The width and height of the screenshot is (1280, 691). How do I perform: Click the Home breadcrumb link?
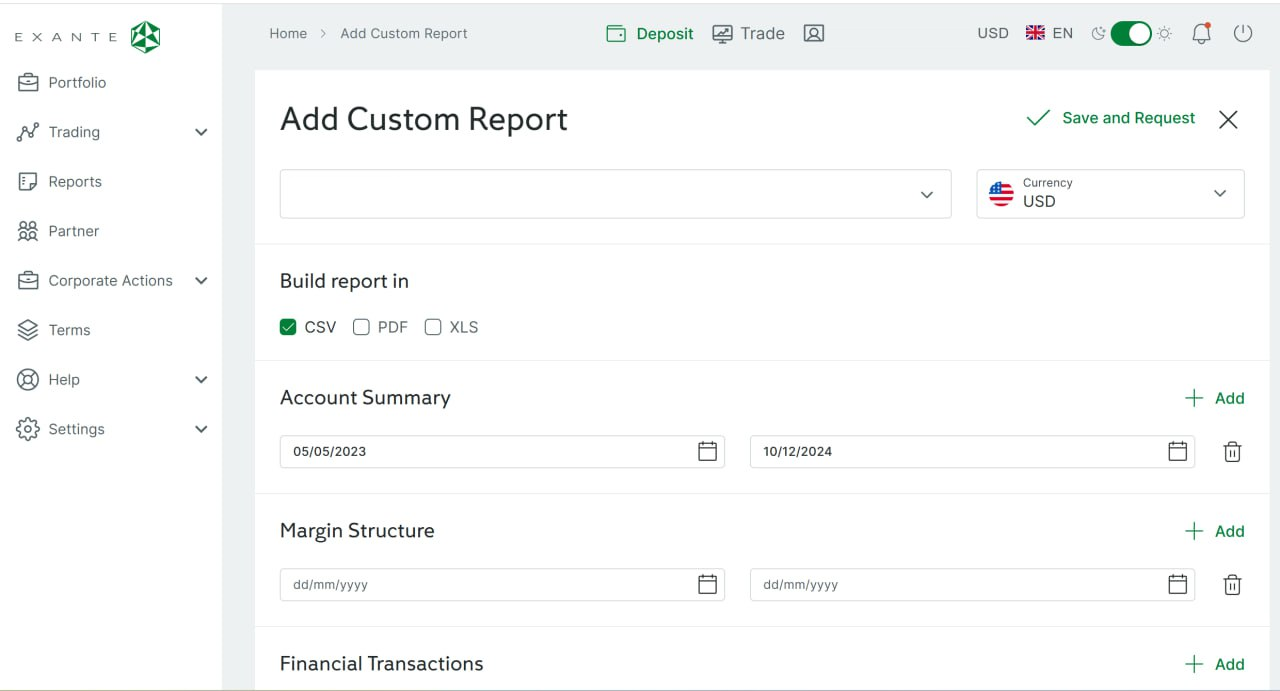click(288, 34)
